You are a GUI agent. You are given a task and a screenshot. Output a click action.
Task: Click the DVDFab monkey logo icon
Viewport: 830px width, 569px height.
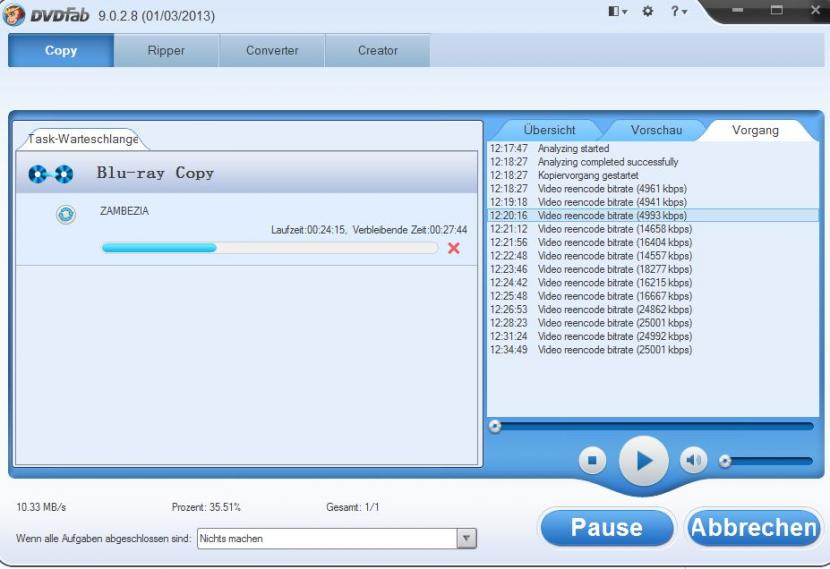pos(14,14)
